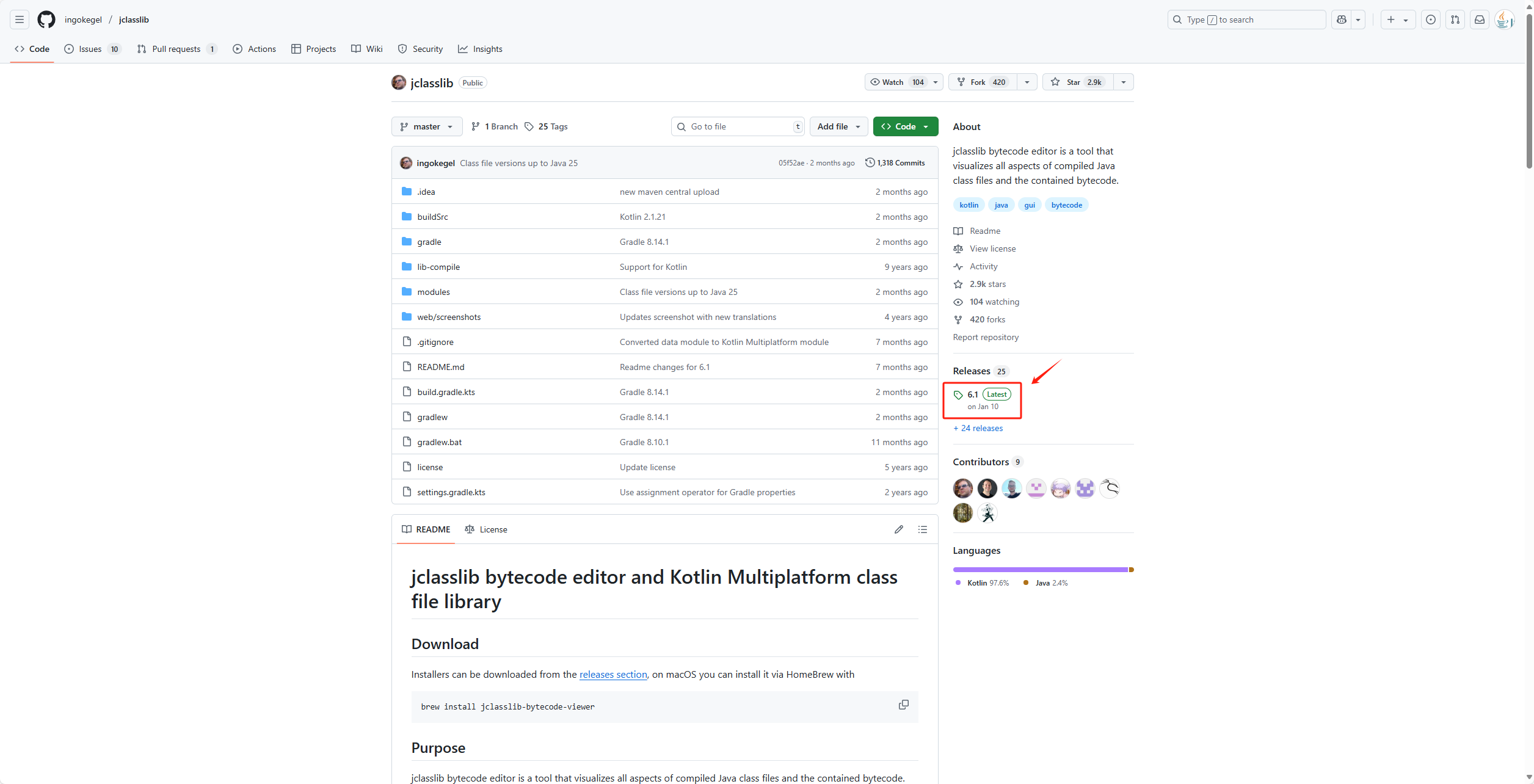
Task: Switch to the Wiki tab
Action: (x=367, y=49)
